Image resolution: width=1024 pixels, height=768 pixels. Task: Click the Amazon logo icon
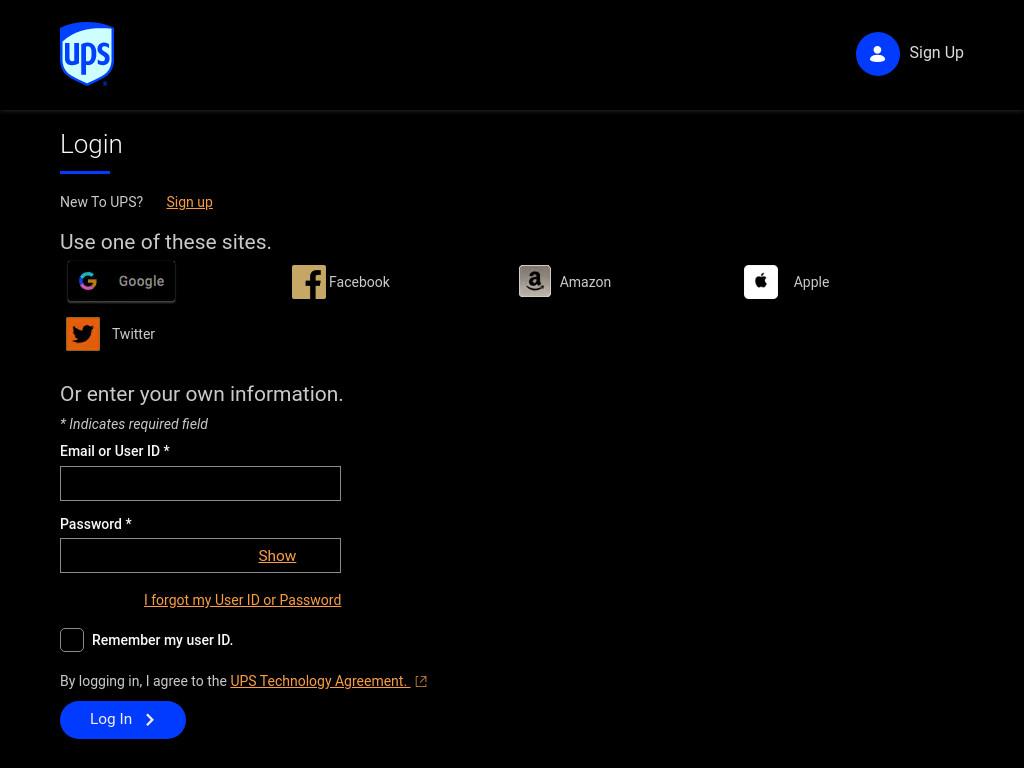point(535,281)
